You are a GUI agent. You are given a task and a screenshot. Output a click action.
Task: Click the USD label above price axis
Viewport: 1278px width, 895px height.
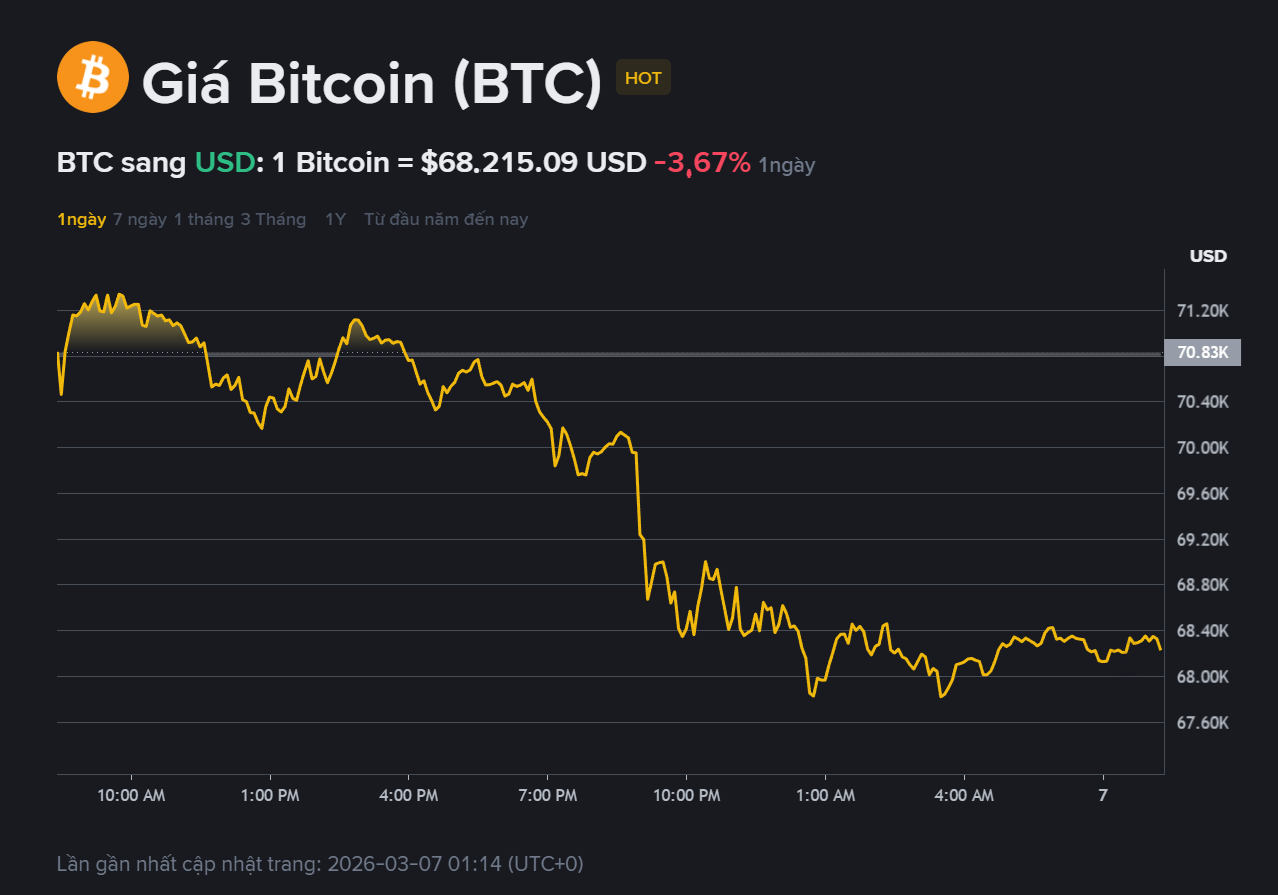[x=1208, y=256]
